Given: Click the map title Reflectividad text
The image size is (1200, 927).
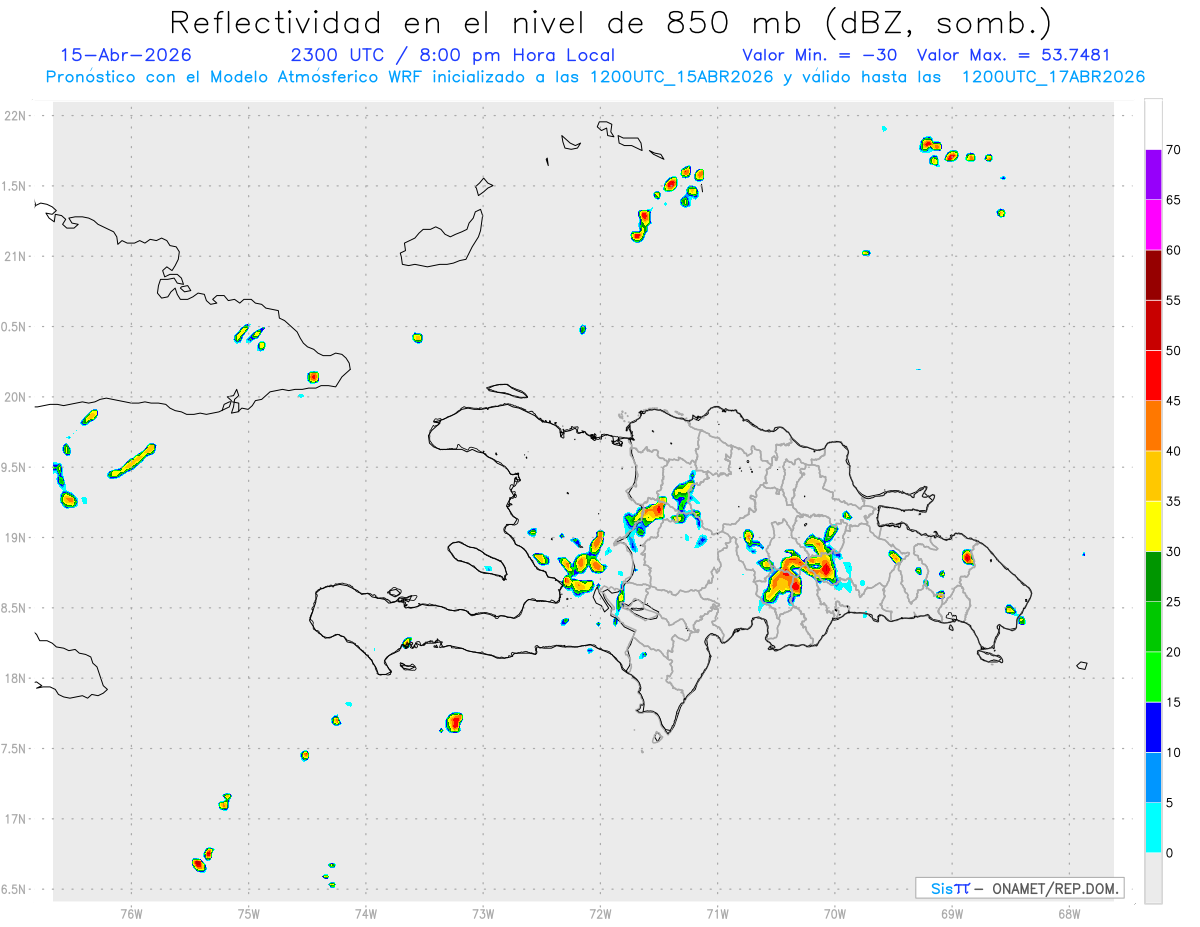Looking at the screenshot, I should tap(276, 22).
